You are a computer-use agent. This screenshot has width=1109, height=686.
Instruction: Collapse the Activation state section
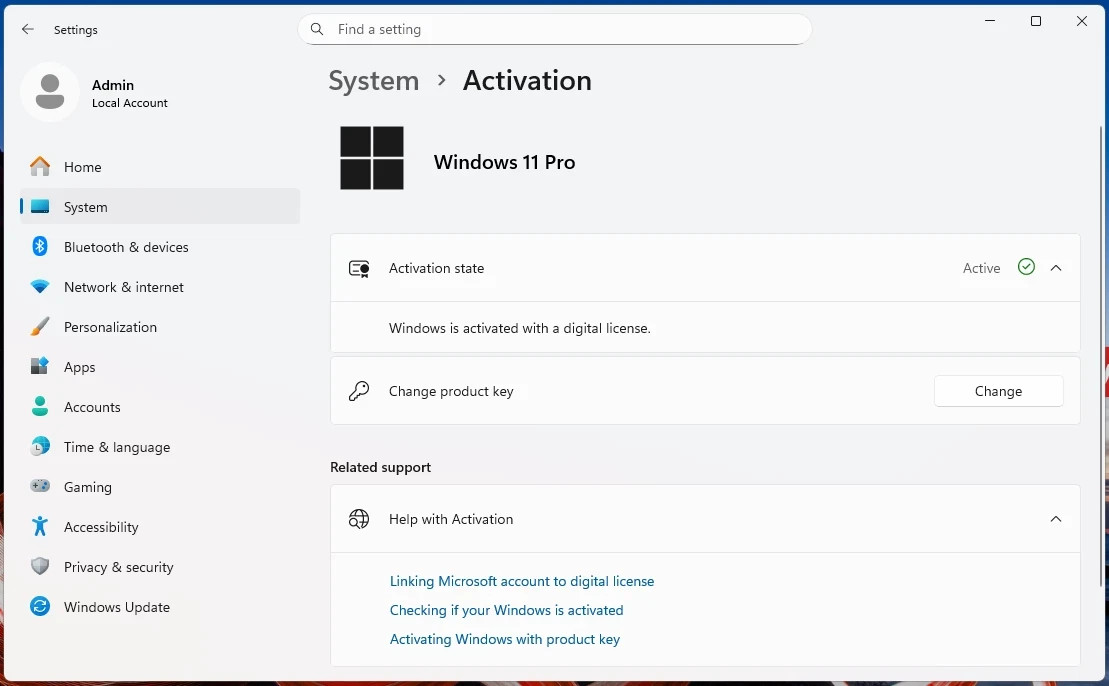[x=1056, y=268]
